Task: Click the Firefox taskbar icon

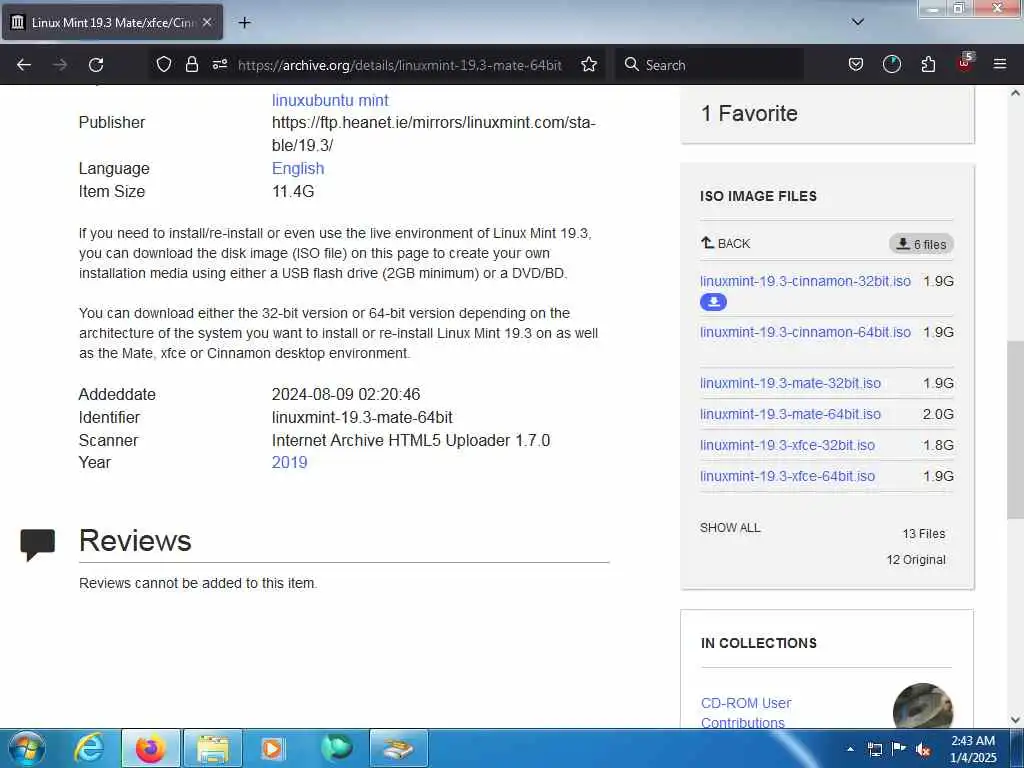Action: (150, 748)
